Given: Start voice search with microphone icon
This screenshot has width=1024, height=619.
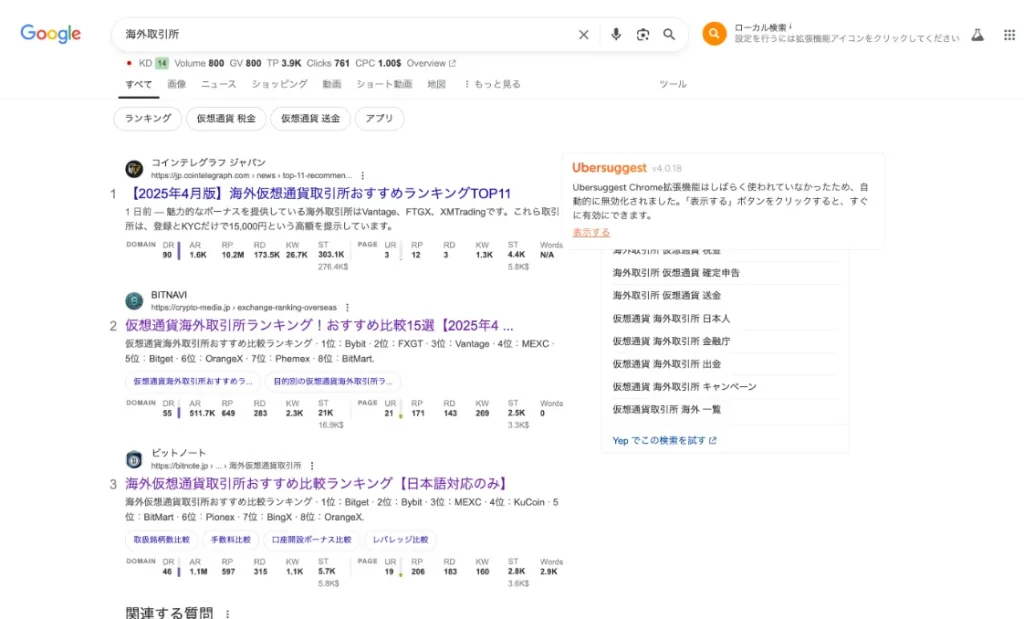Looking at the screenshot, I should click(x=615, y=35).
